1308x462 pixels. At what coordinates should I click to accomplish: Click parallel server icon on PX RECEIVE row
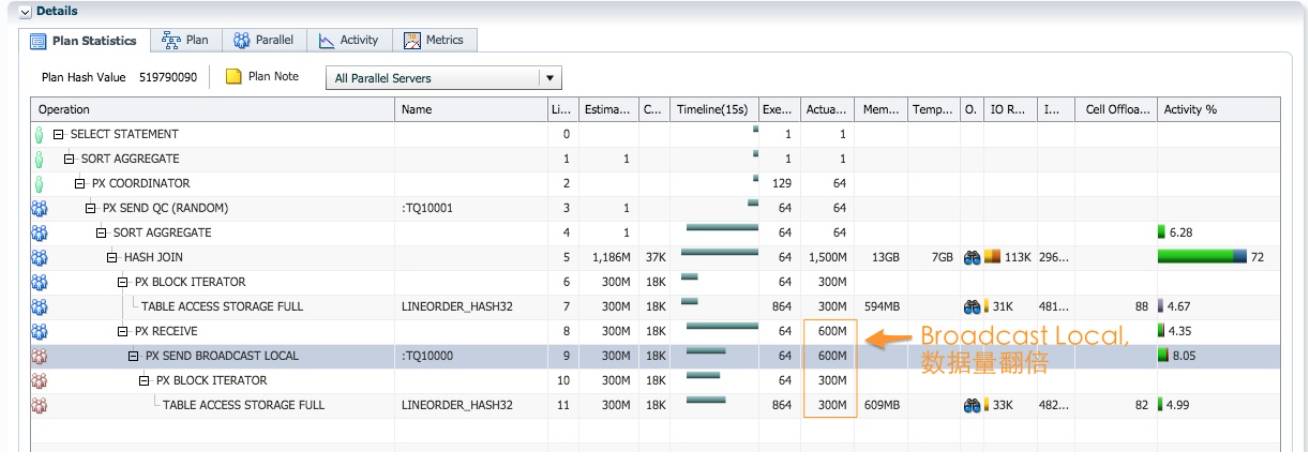tap(40, 332)
